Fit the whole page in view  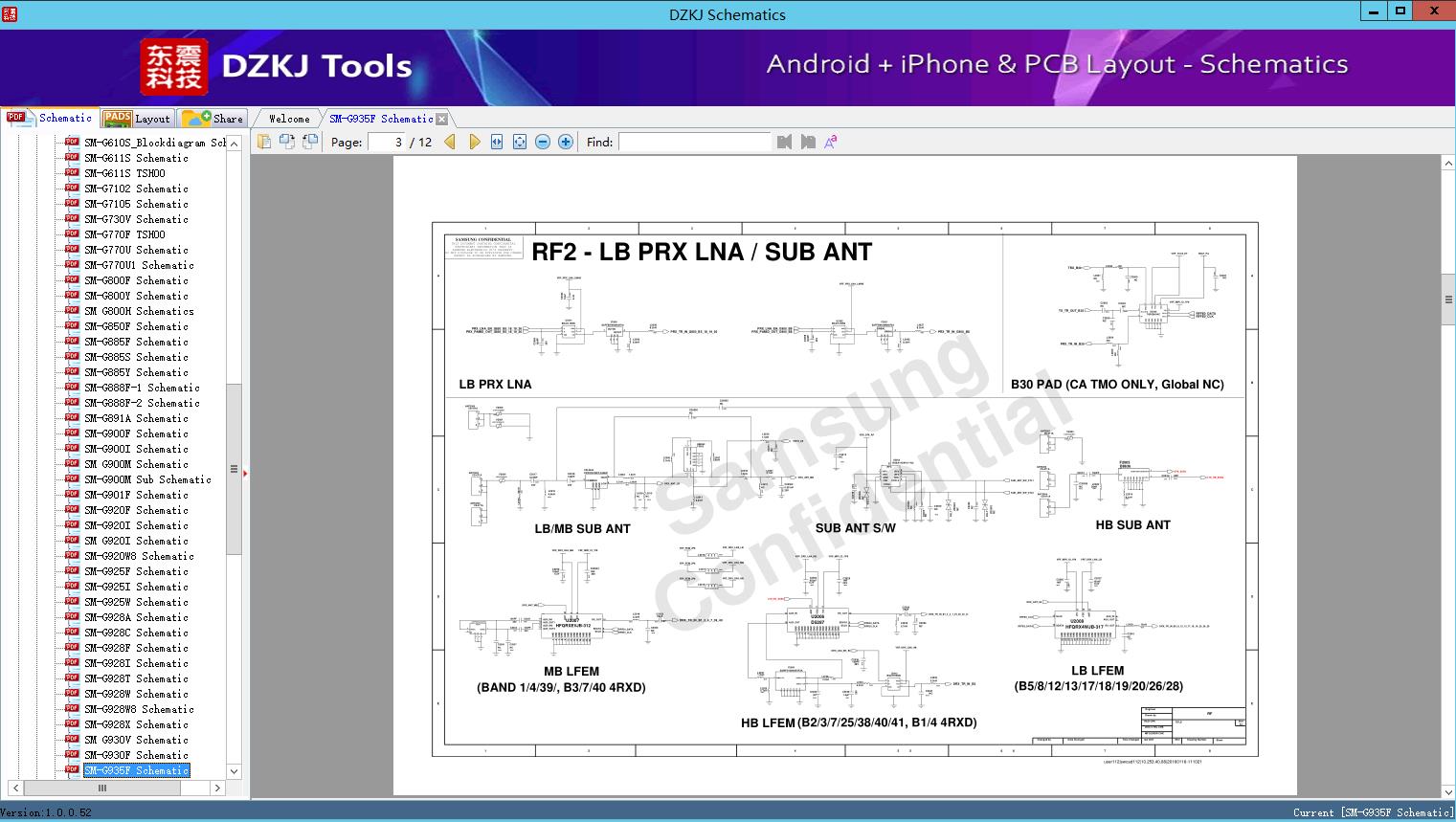(x=520, y=142)
